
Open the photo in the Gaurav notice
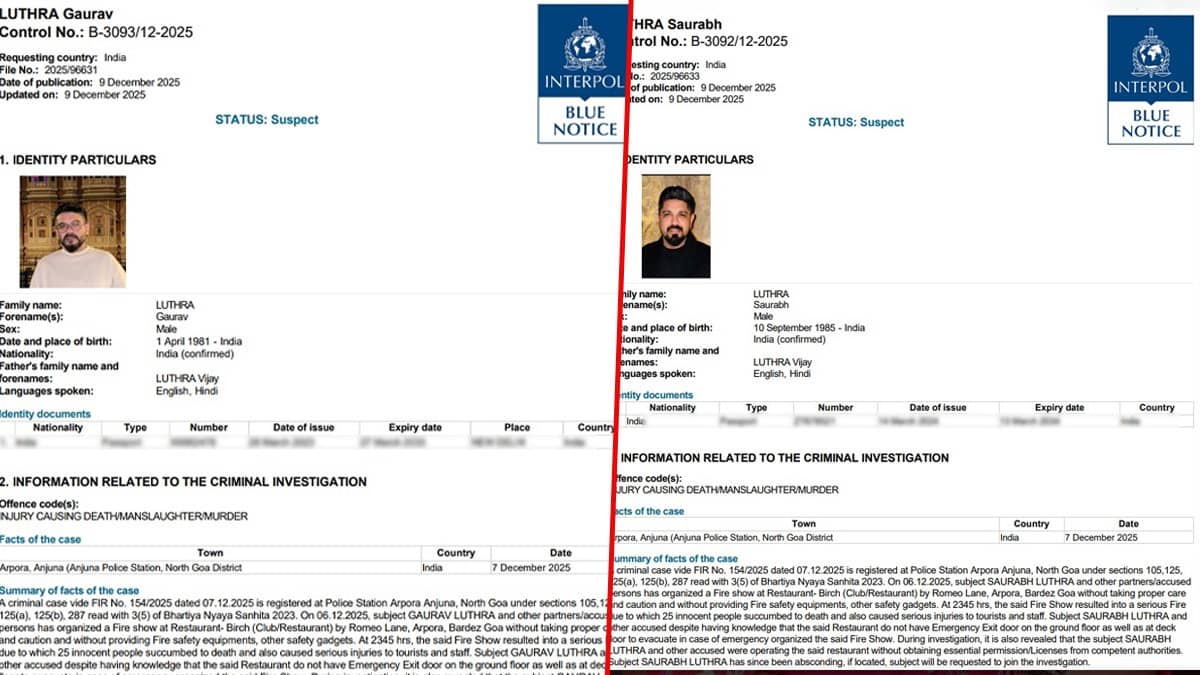(73, 232)
